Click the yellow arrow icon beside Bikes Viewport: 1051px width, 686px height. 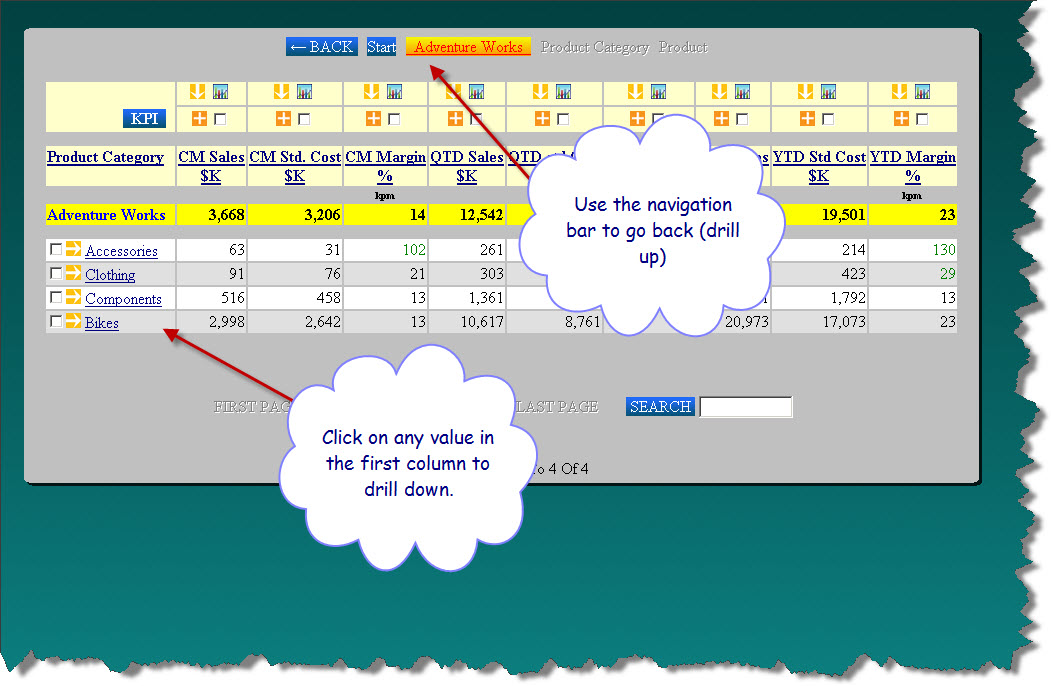coord(73,321)
